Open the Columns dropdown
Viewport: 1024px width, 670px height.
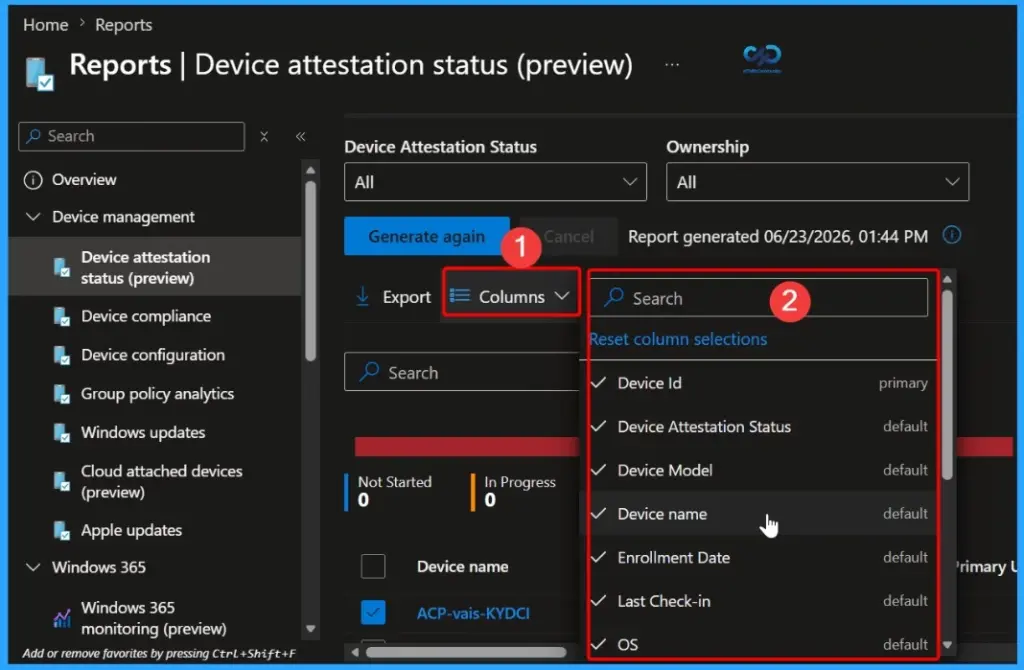[x=511, y=297]
